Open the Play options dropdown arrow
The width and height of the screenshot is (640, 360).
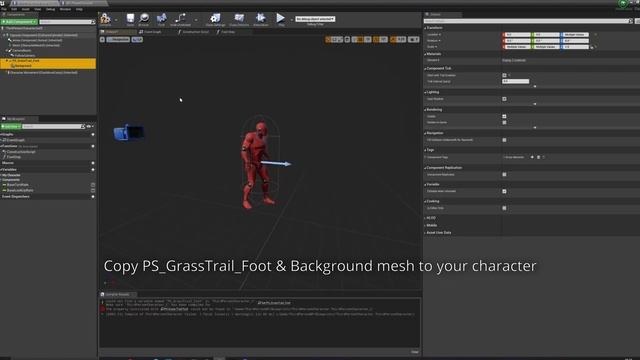pos(291,20)
